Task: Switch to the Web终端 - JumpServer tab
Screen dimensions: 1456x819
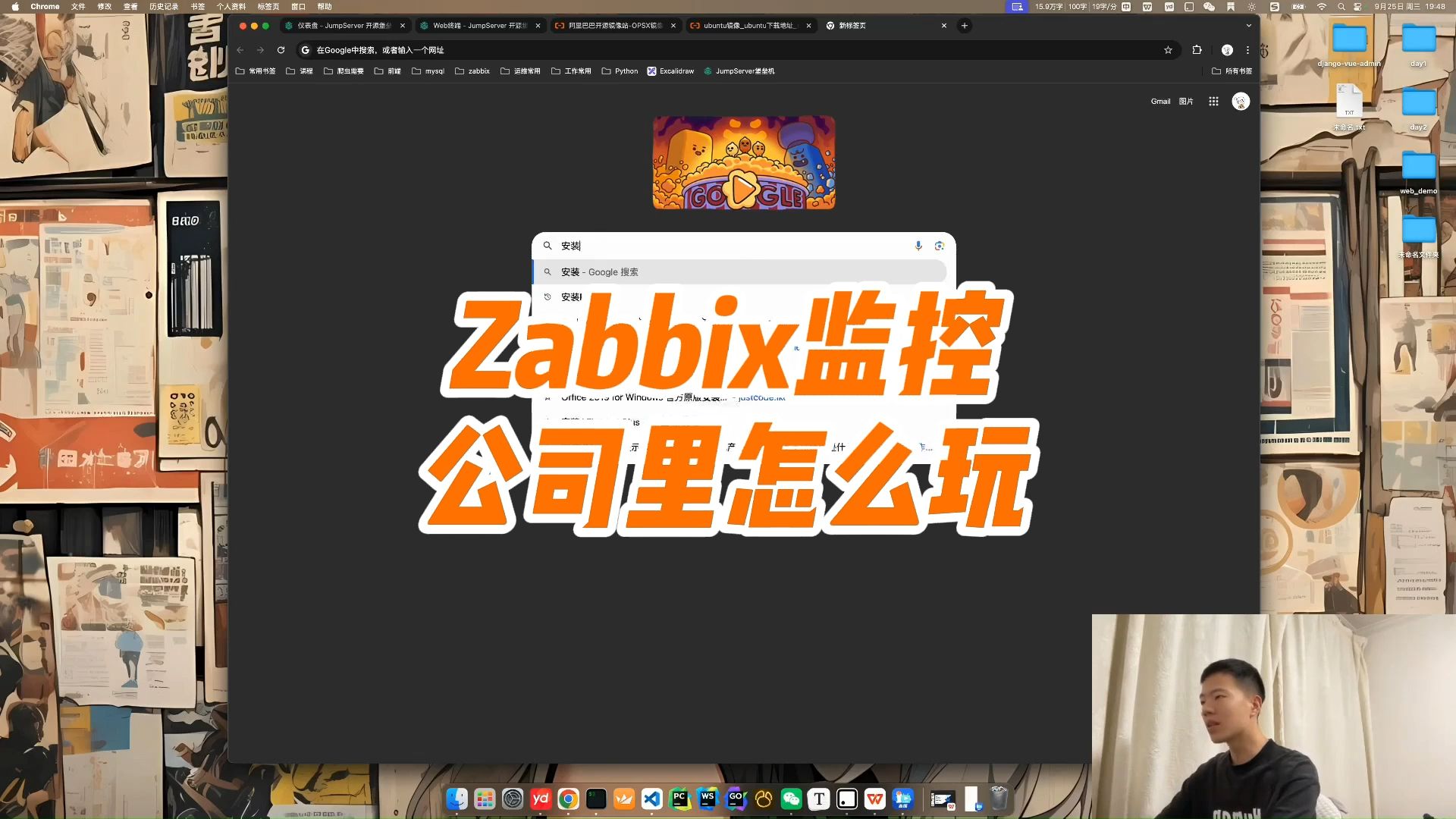Action: click(x=480, y=26)
